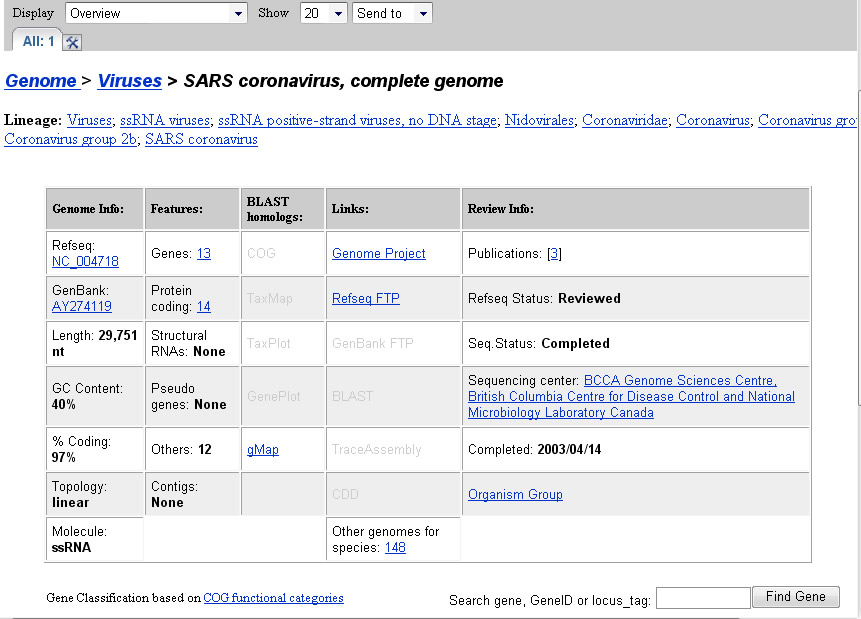Open the gMap link

[x=263, y=450]
